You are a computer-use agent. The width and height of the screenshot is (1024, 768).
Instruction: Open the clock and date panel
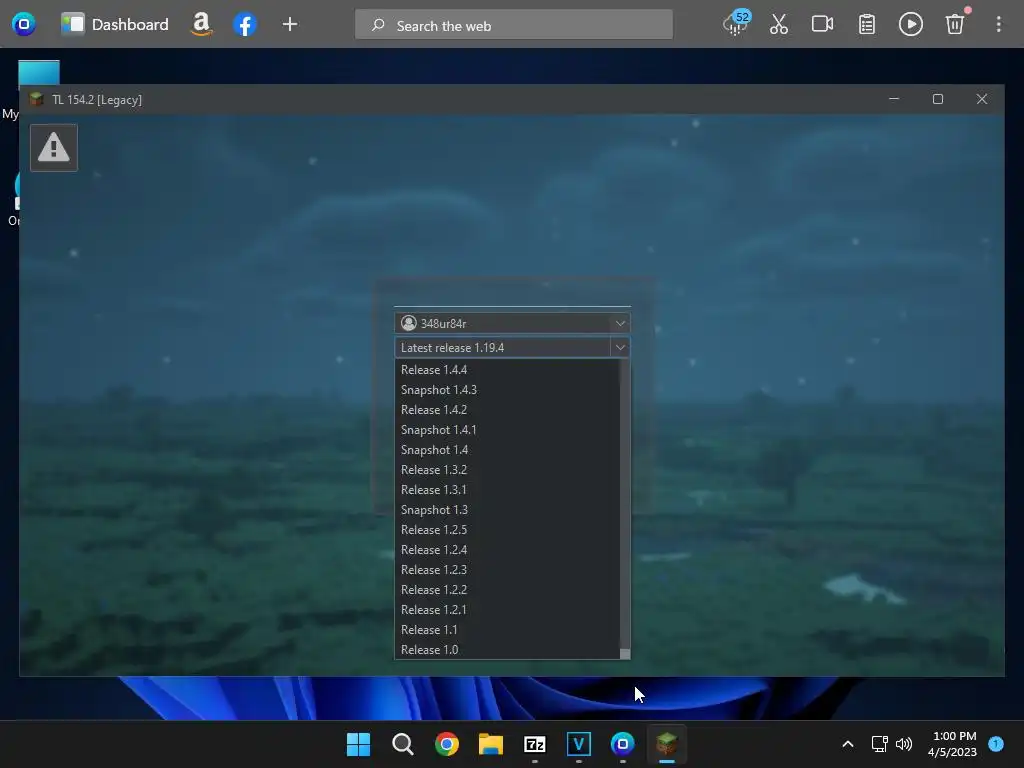tap(954, 744)
